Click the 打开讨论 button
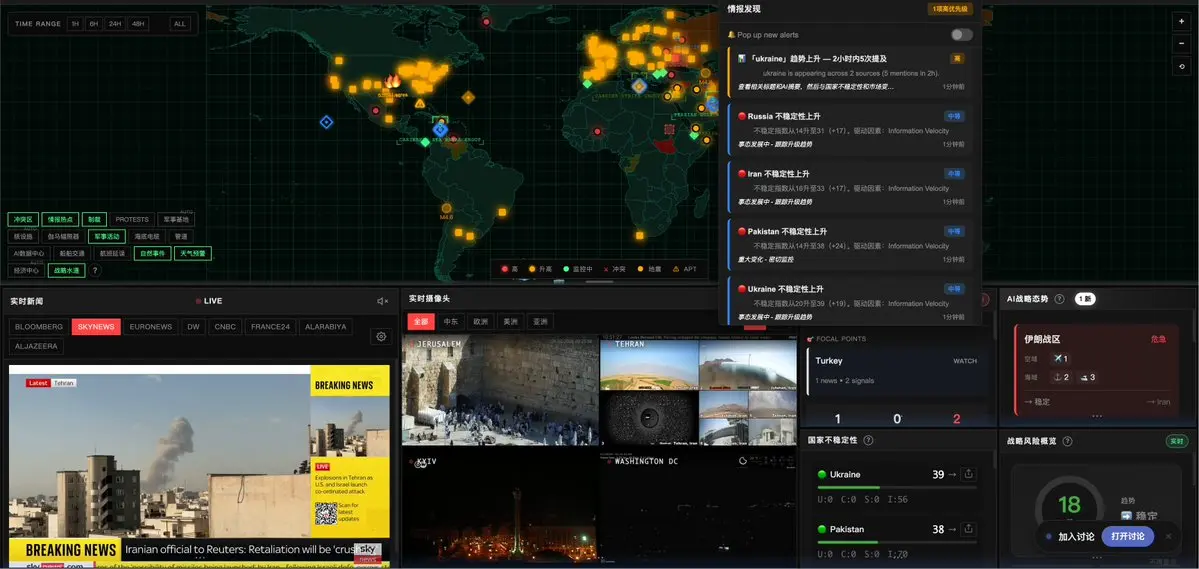Image resolution: width=1199 pixels, height=569 pixels. point(1127,537)
